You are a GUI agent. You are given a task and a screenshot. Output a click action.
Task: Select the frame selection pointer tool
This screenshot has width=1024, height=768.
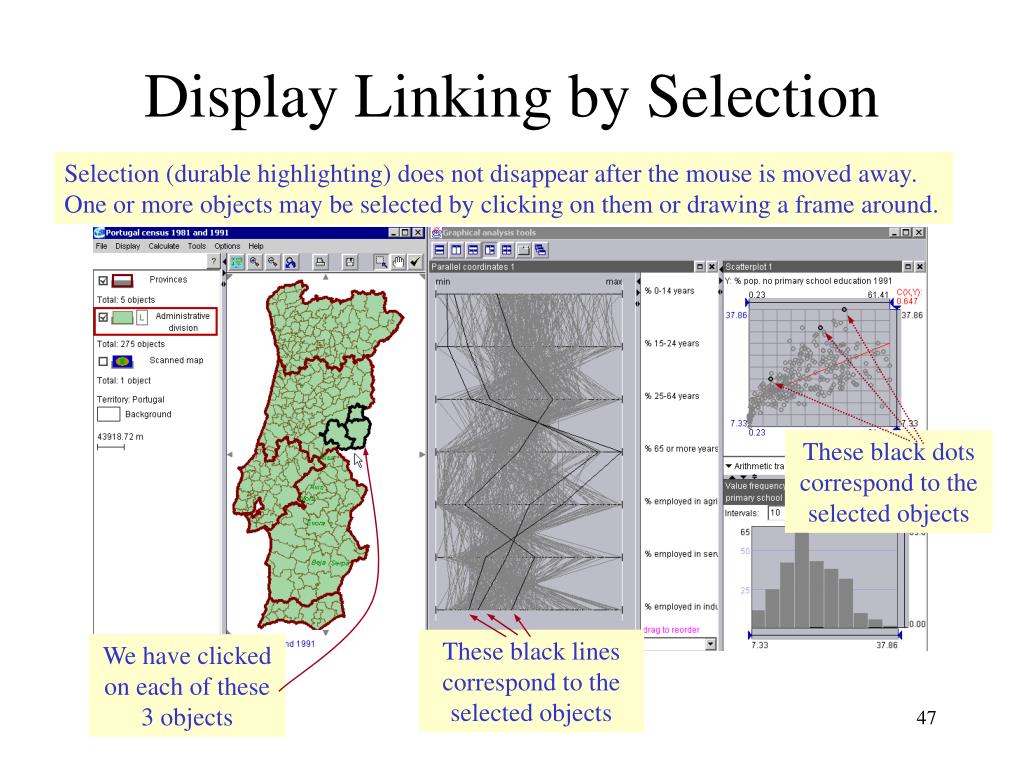[x=380, y=262]
